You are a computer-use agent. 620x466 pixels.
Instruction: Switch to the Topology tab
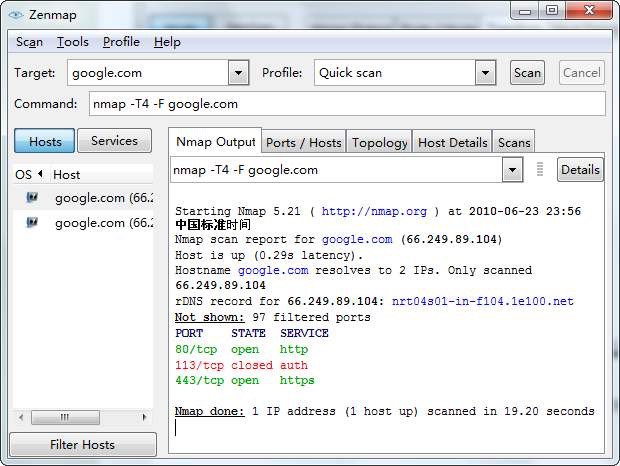pyautogui.click(x=380, y=142)
